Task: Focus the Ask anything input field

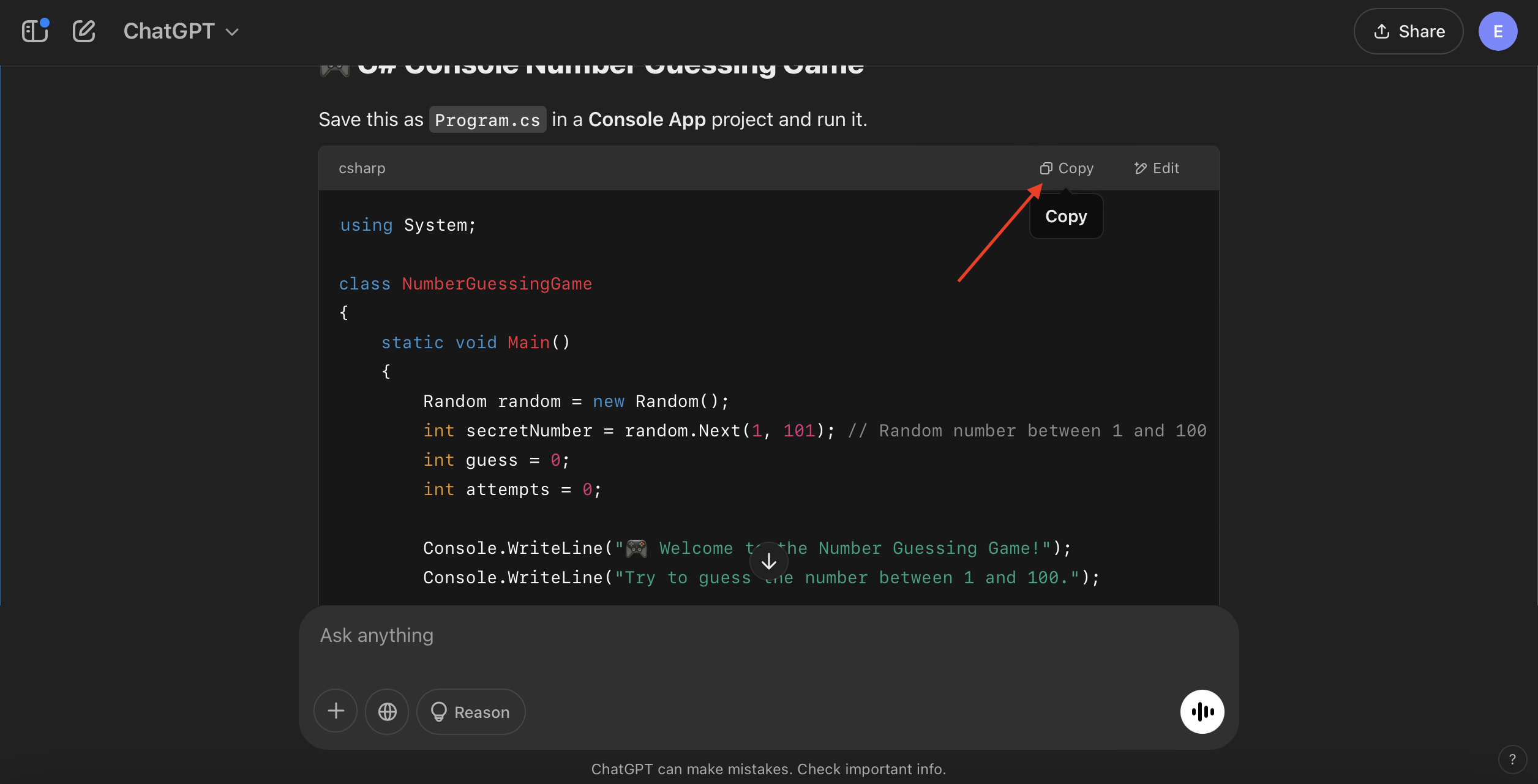Action: [x=769, y=636]
